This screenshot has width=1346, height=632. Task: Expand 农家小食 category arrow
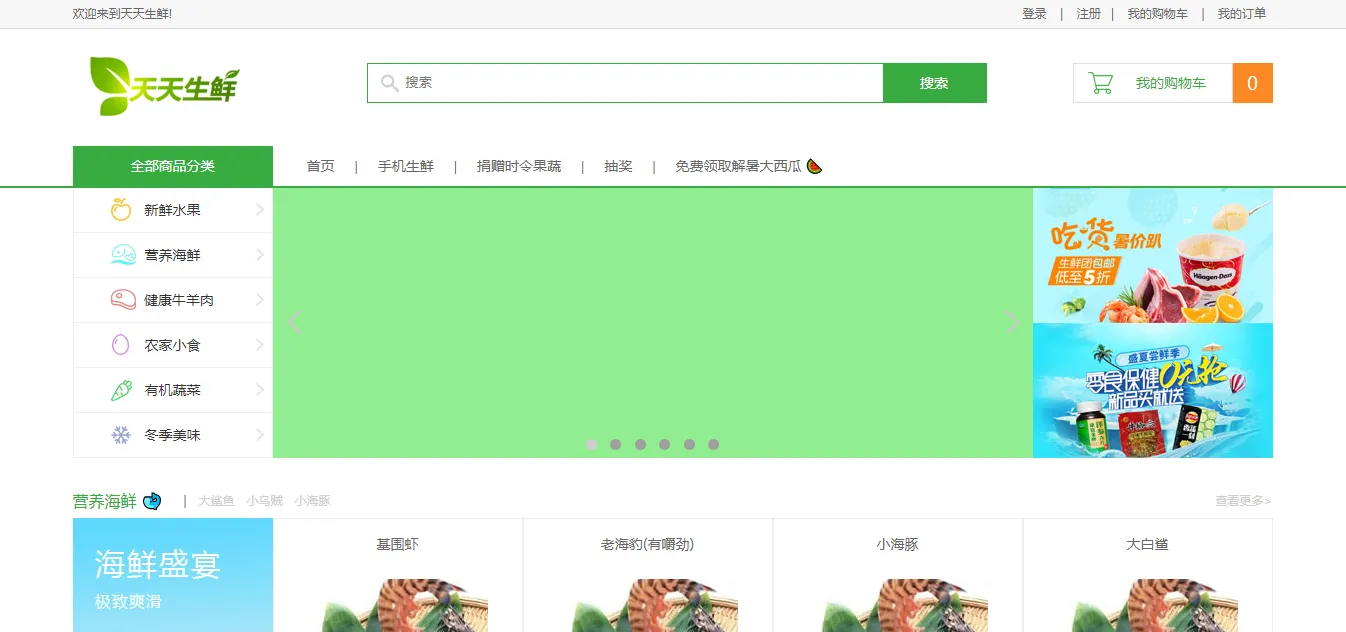coord(260,345)
